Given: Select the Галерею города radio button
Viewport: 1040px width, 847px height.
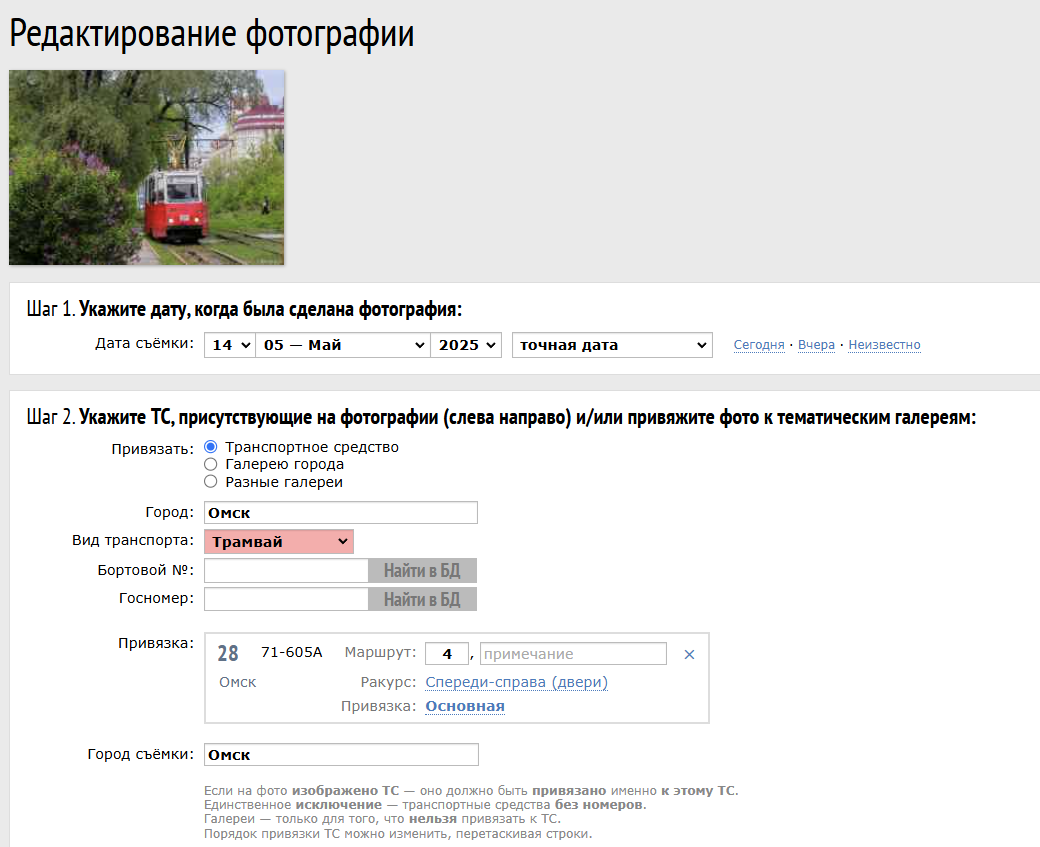Looking at the screenshot, I should point(210,464).
